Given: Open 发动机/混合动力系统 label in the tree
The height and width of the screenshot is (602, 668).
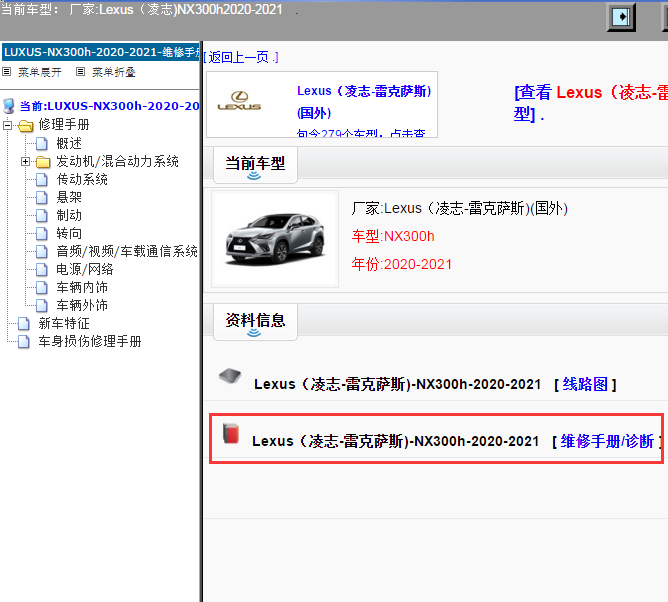Looking at the screenshot, I should point(118,161).
